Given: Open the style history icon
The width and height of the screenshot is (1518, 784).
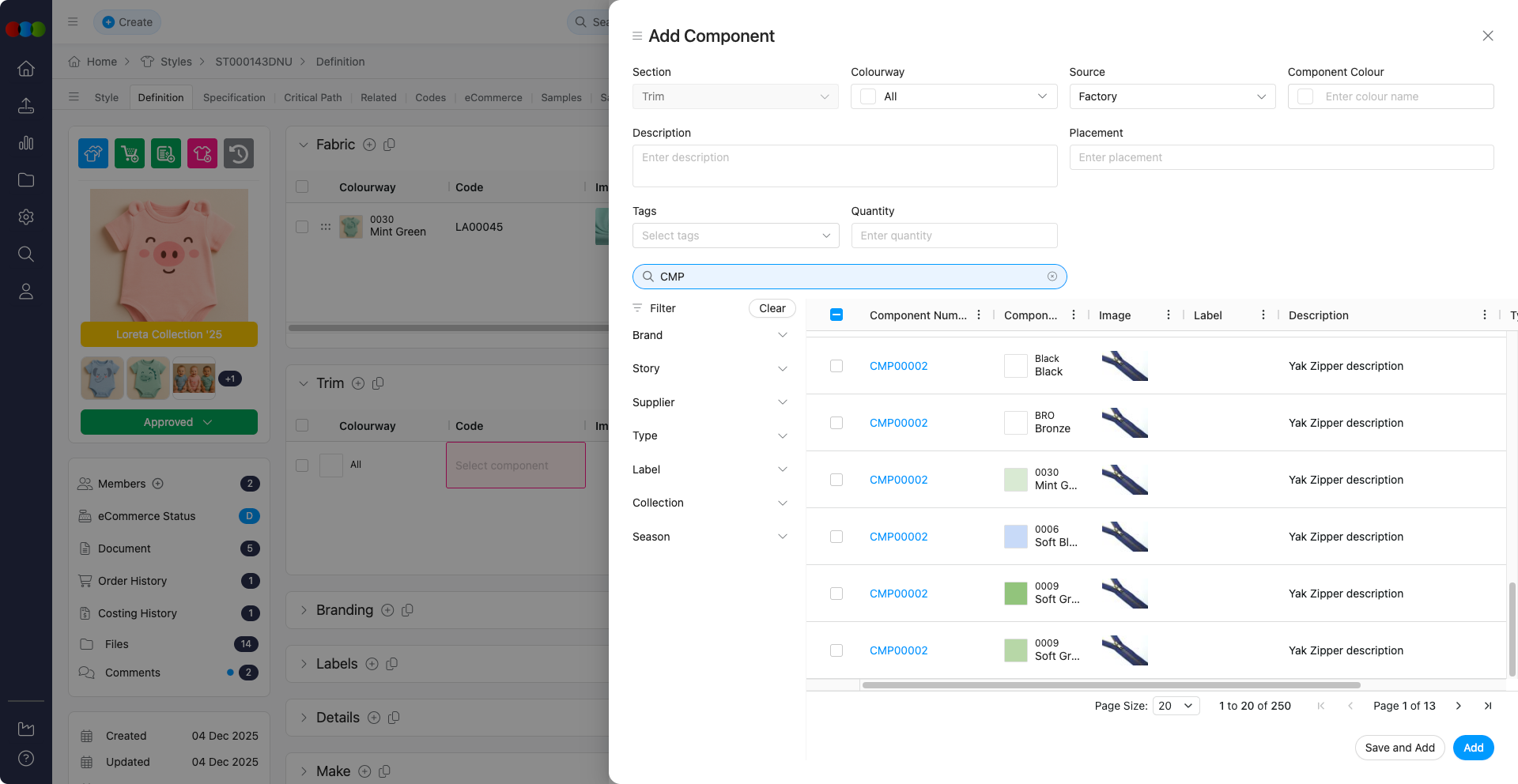Looking at the screenshot, I should 239,153.
